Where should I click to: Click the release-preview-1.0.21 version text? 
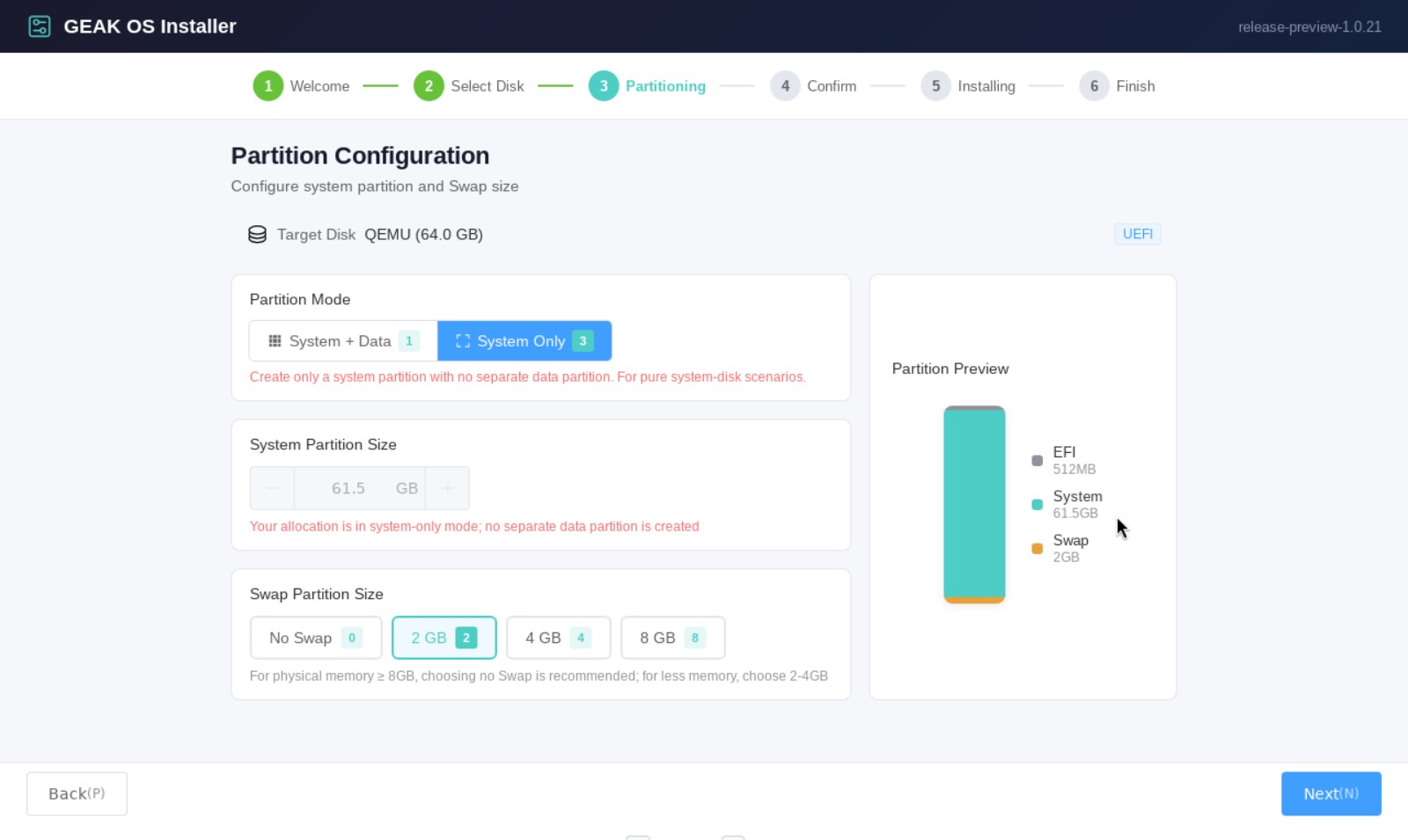point(1309,27)
